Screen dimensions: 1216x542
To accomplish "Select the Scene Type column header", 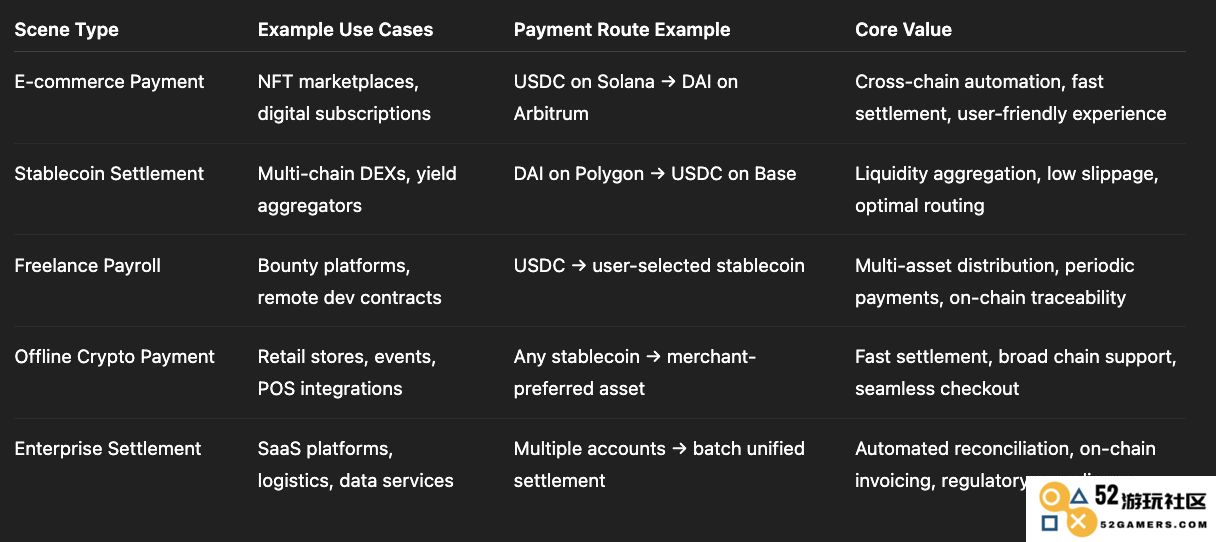I will 66,30.
